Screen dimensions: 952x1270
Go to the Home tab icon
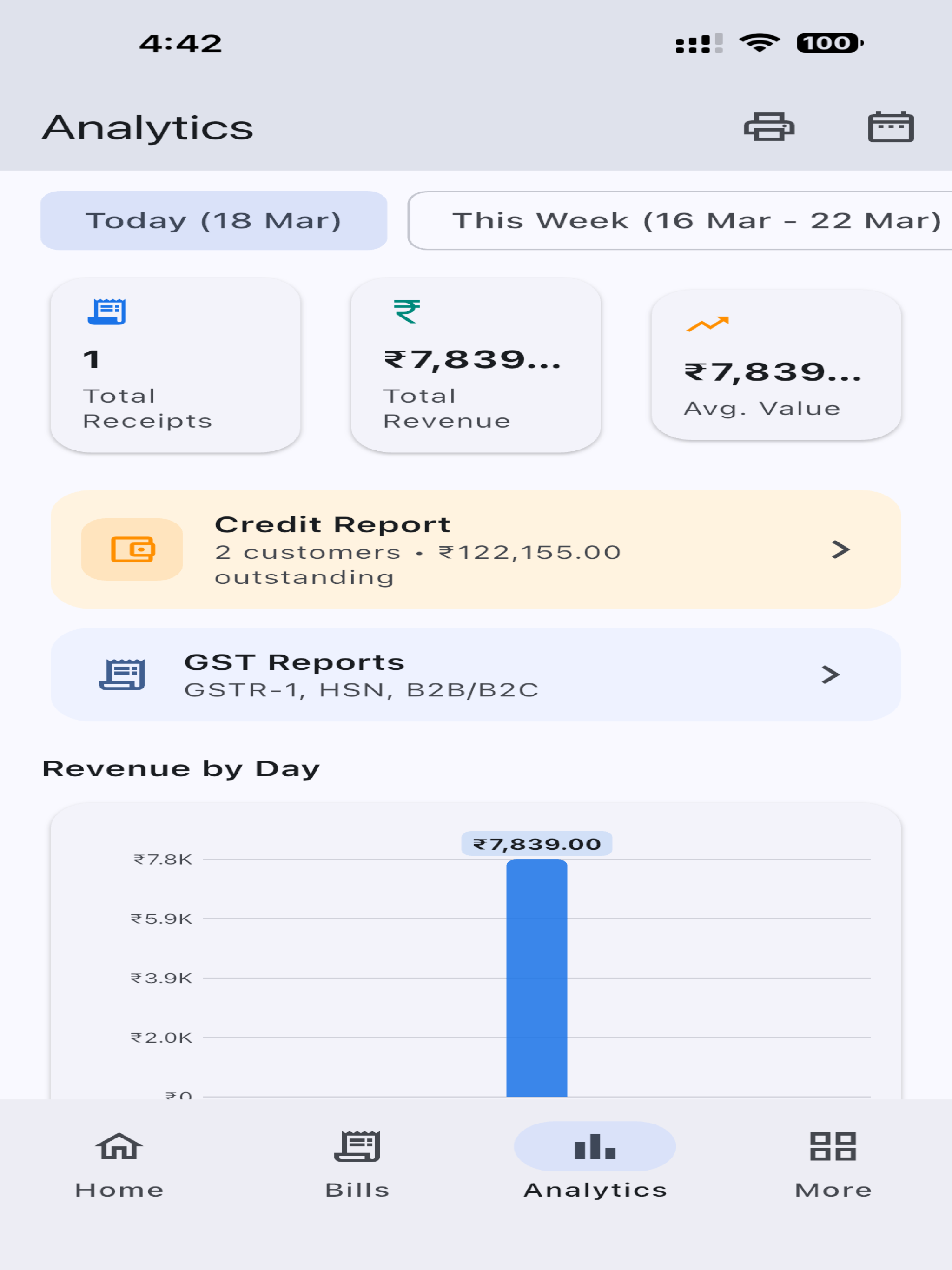point(119,1146)
